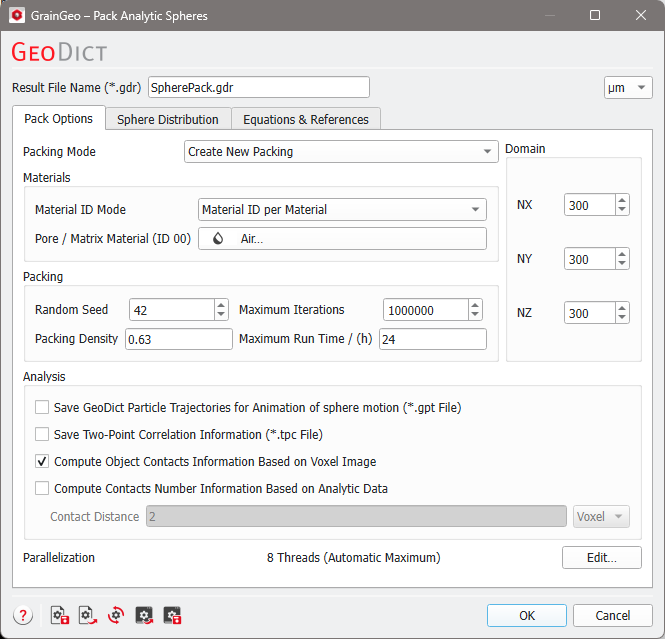Open the Voxel contact distance unit dropdown
The image size is (665, 639).
tap(601, 516)
